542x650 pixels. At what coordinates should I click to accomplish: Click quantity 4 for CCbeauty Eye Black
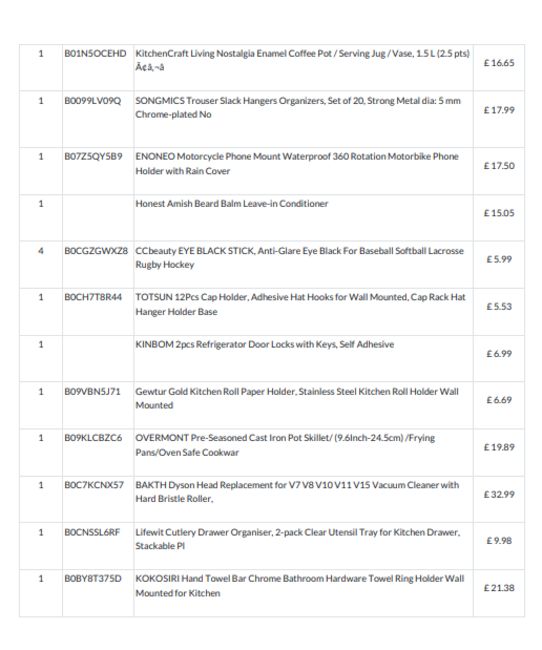[x=41, y=251]
